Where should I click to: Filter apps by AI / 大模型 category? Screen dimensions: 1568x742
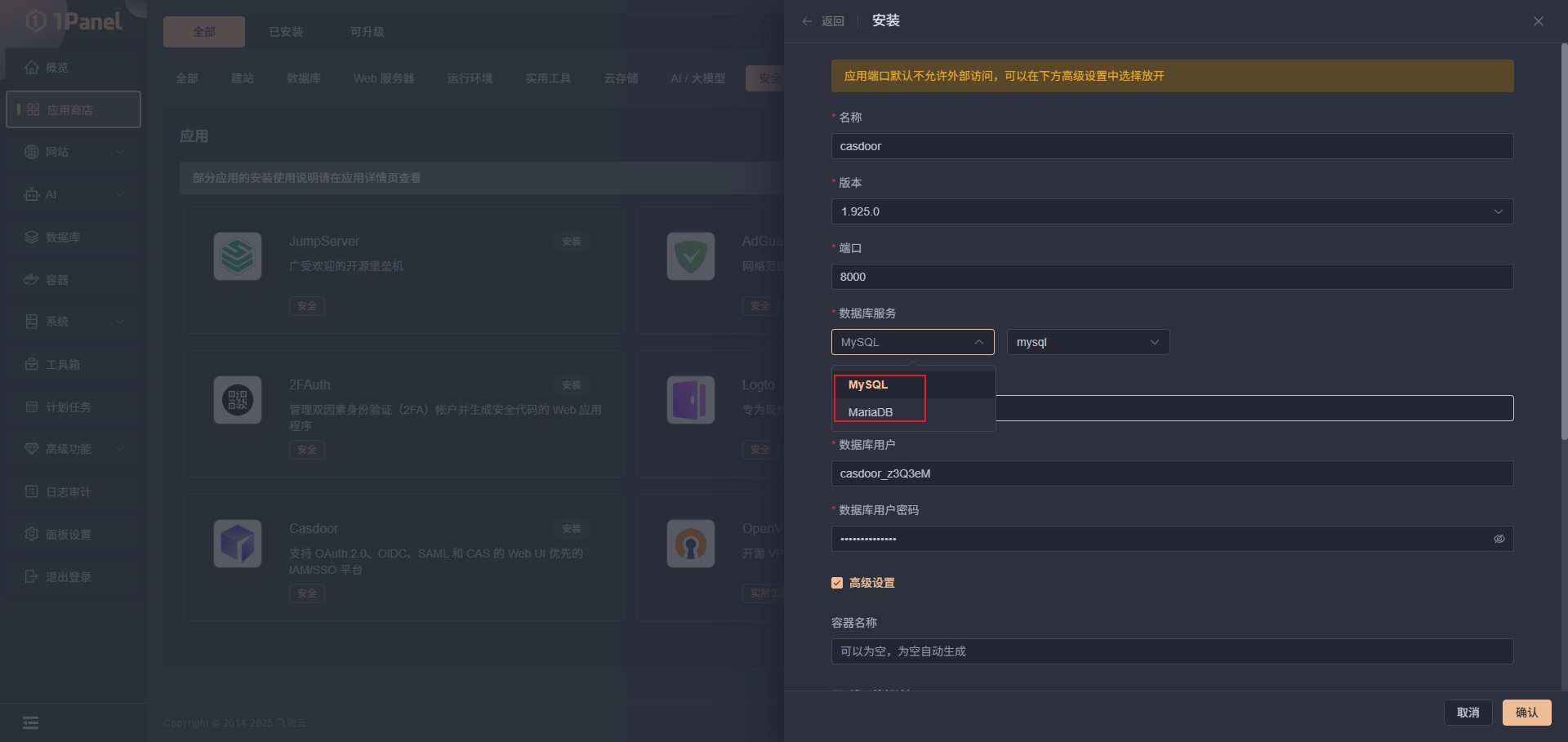[x=697, y=78]
